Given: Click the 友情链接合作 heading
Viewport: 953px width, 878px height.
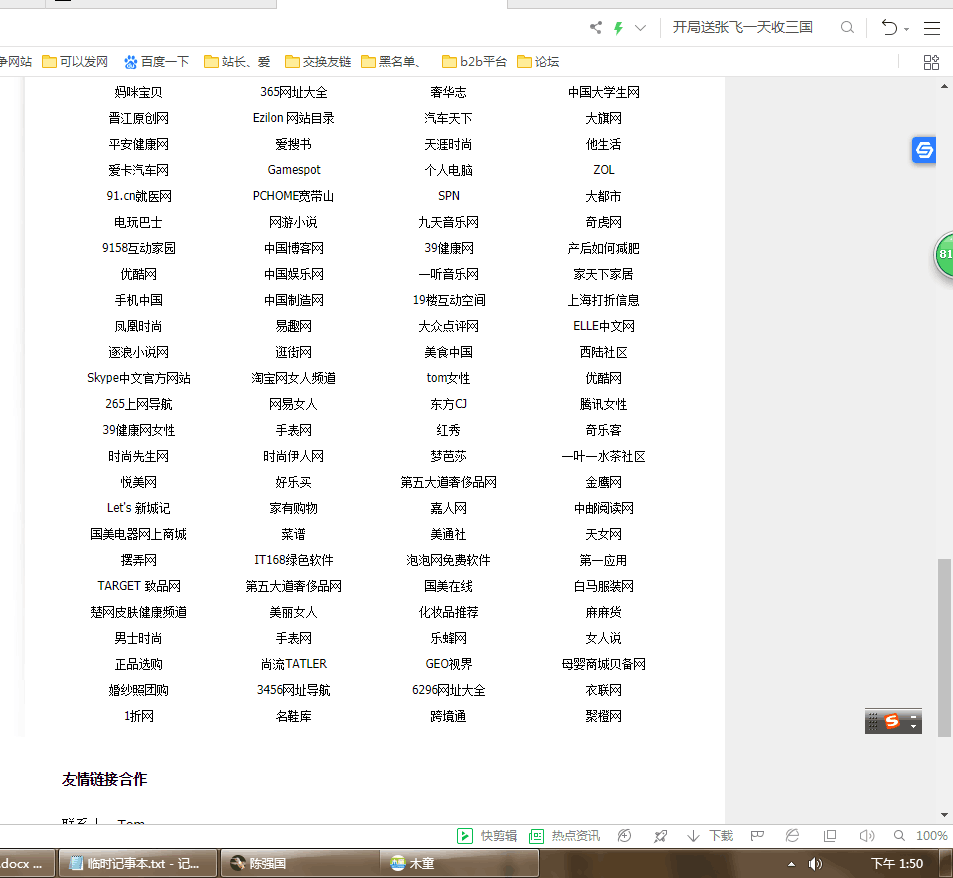Looking at the screenshot, I should (105, 779).
